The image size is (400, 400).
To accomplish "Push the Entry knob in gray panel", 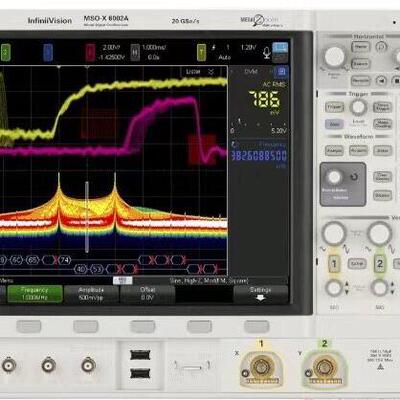I will pyautogui.click(x=334, y=177).
